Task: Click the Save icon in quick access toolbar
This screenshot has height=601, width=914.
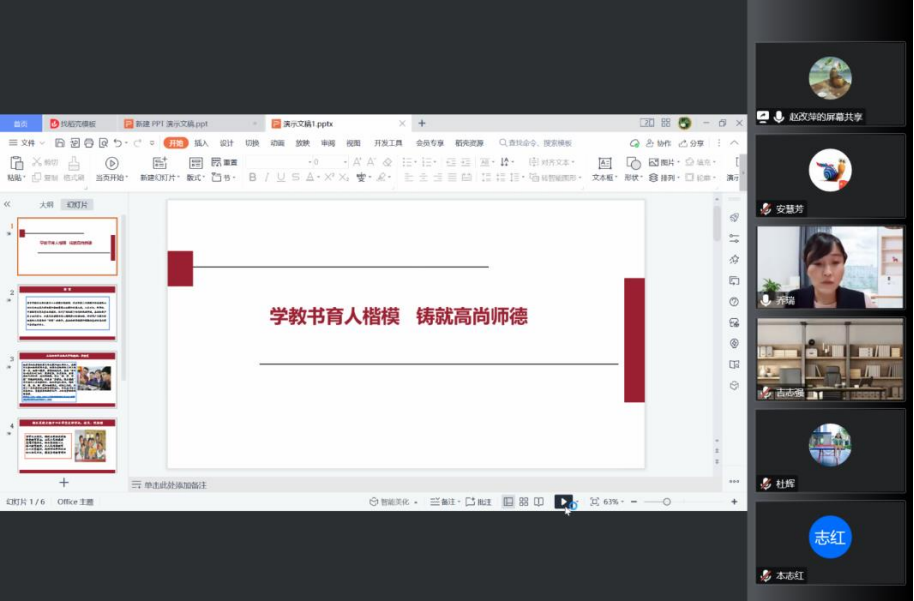Action: [x=61, y=143]
